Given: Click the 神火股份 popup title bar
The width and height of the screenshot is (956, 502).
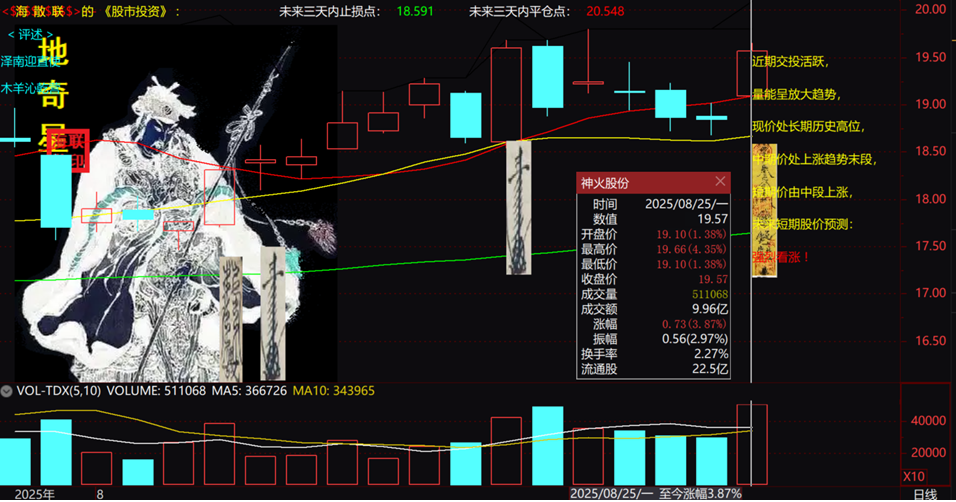Looking at the screenshot, I should (x=653, y=182).
